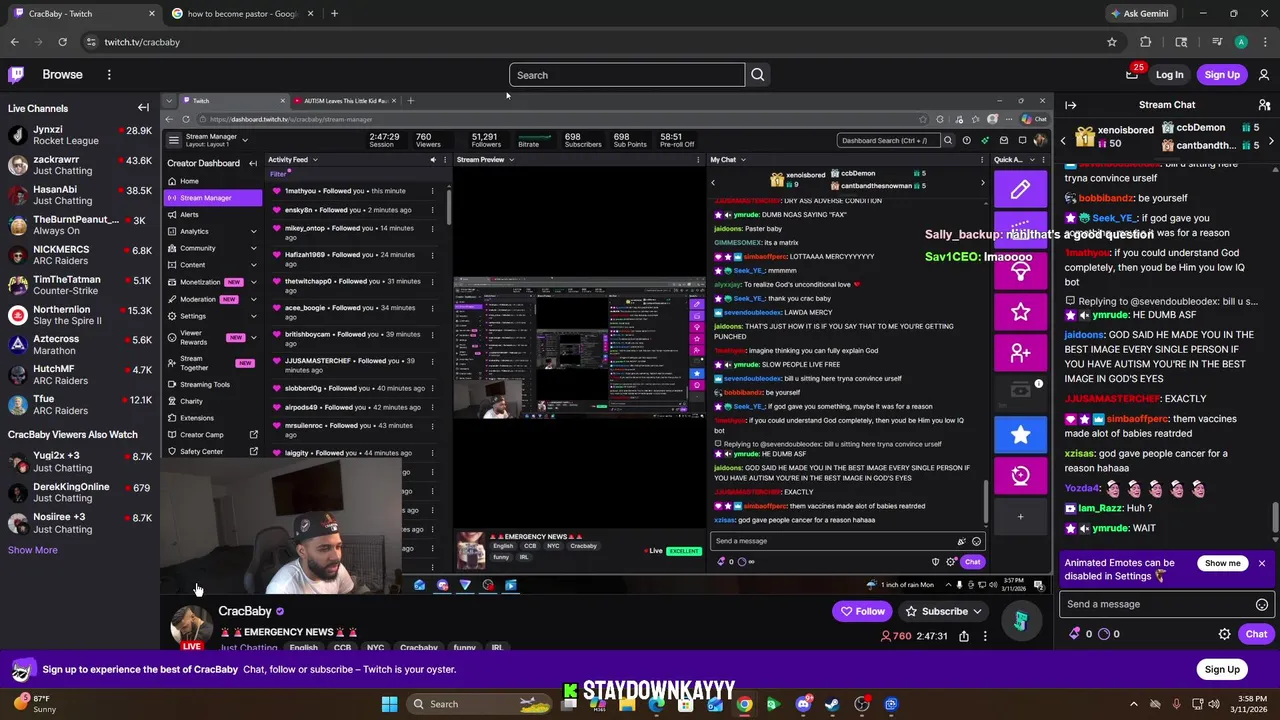Reload the page in Chrome
The image size is (1280, 720).
click(x=62, y=42)
